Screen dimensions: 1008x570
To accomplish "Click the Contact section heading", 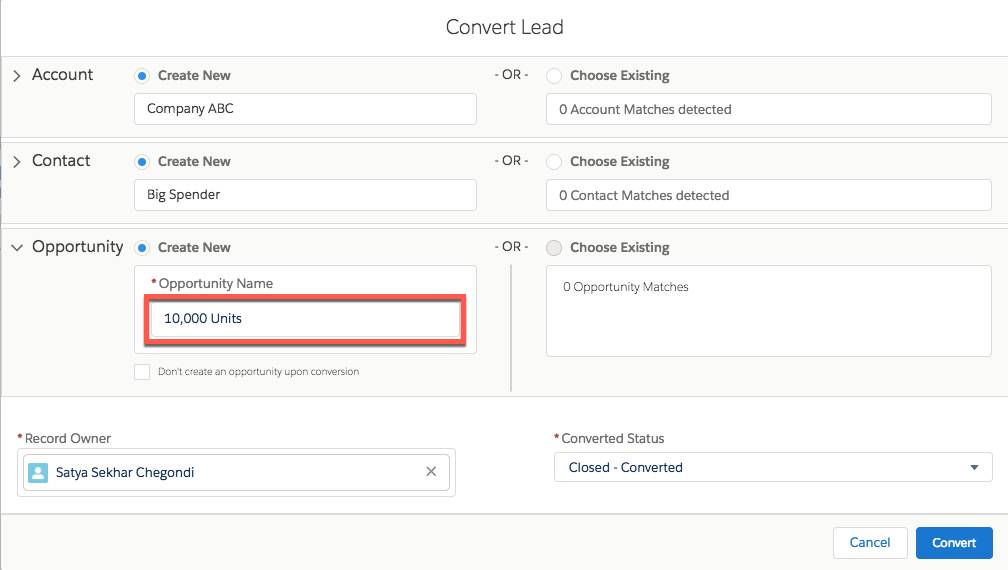I will 61,161.
